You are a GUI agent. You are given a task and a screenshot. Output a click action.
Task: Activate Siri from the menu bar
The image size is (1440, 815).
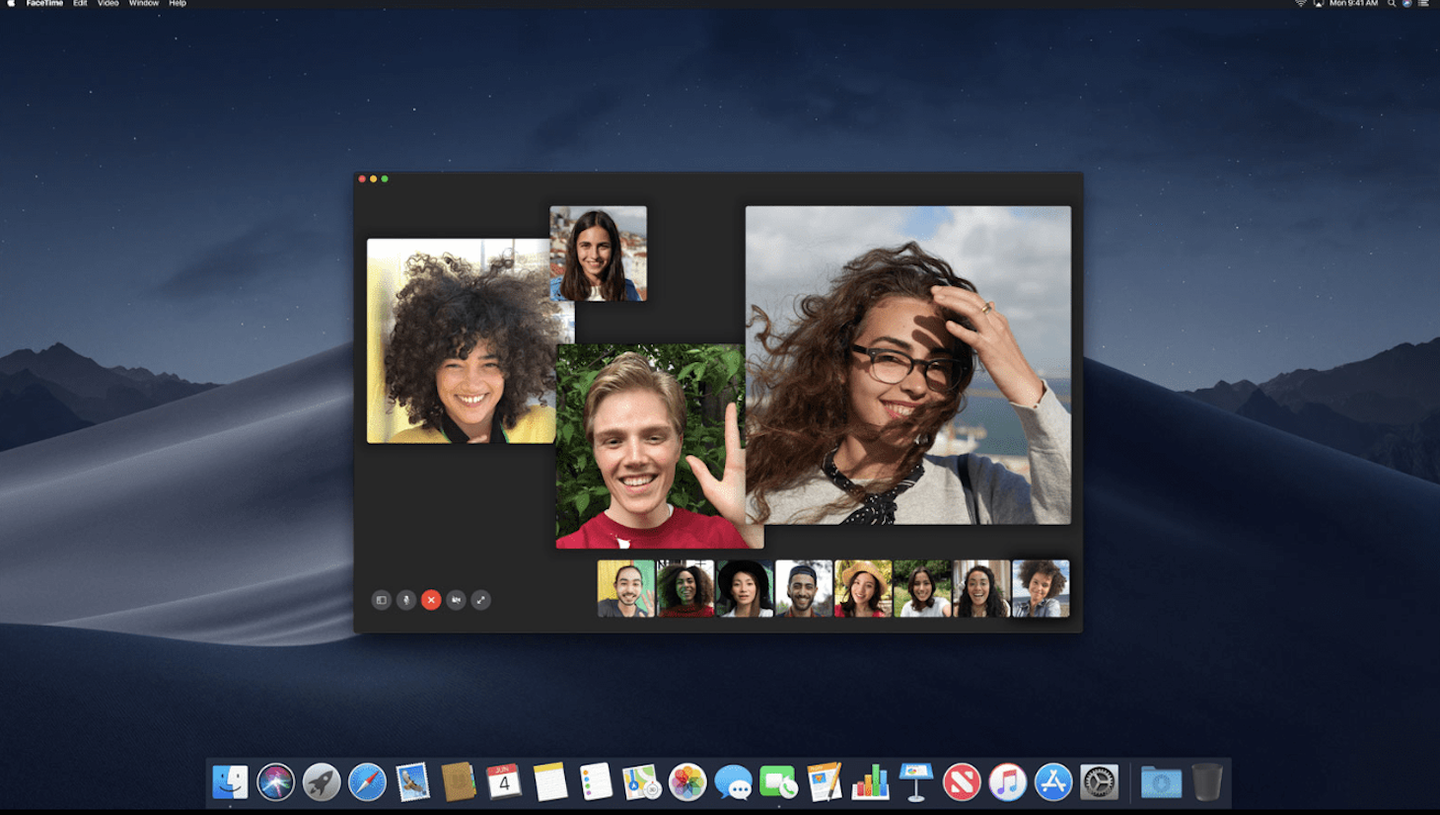tap(1407, 4)
